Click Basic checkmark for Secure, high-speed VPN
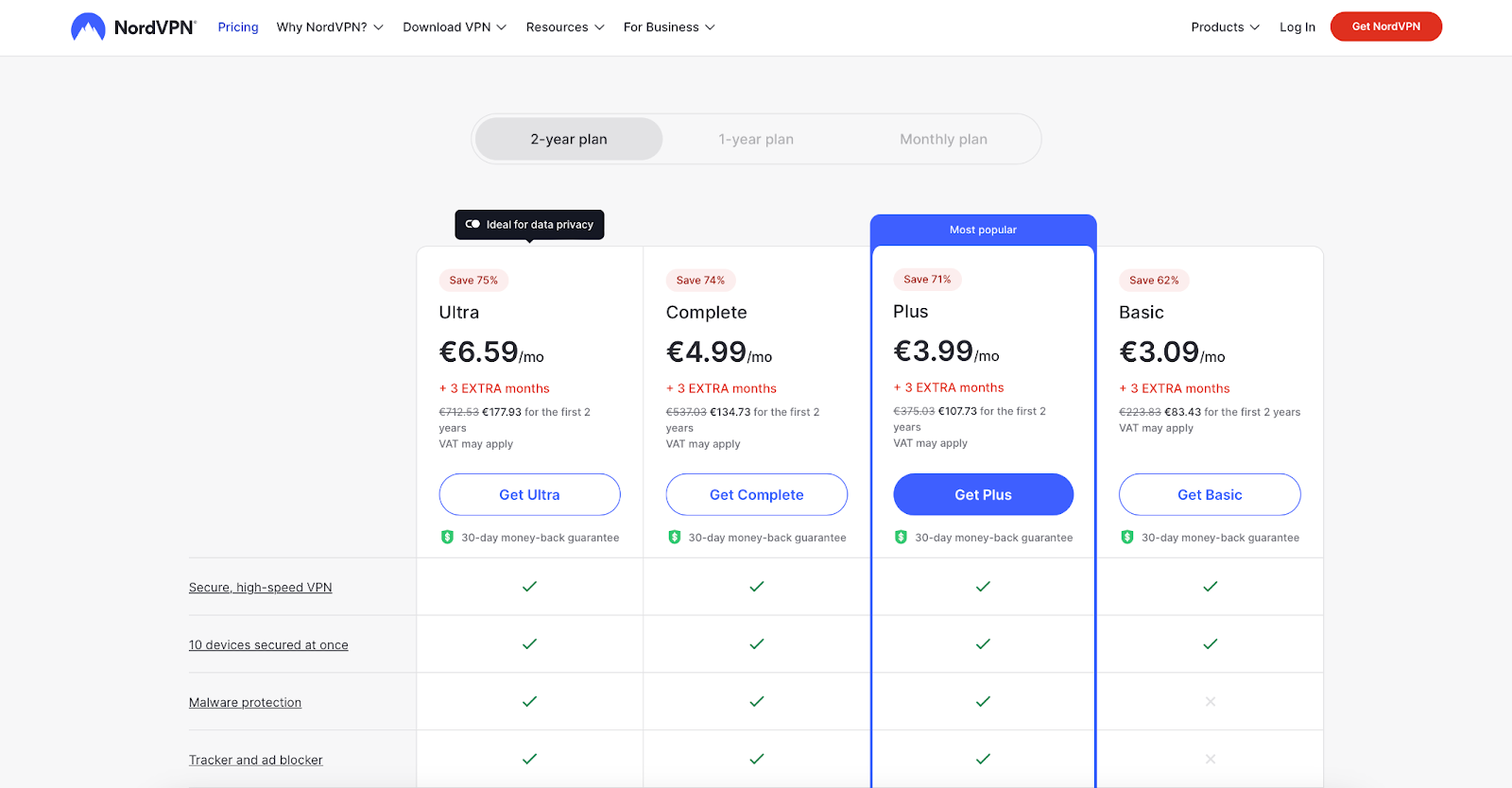This screenshot has height=788, width=1512. click(1211, 587)
